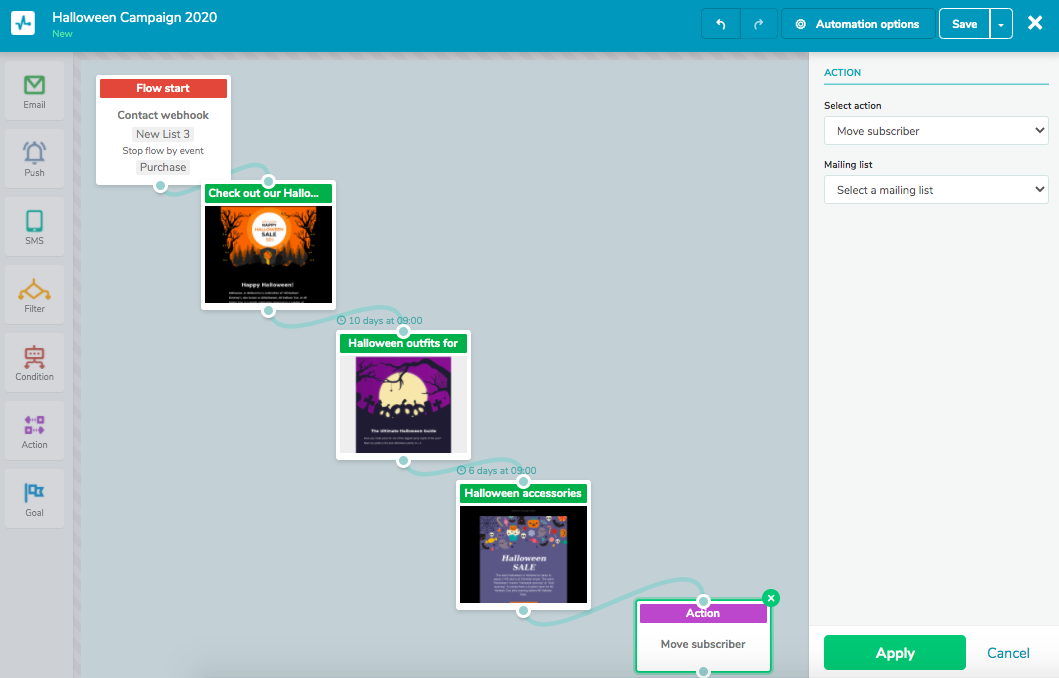Select the Email block icon
Screen dimensions: 1059x678
[35, 91]
